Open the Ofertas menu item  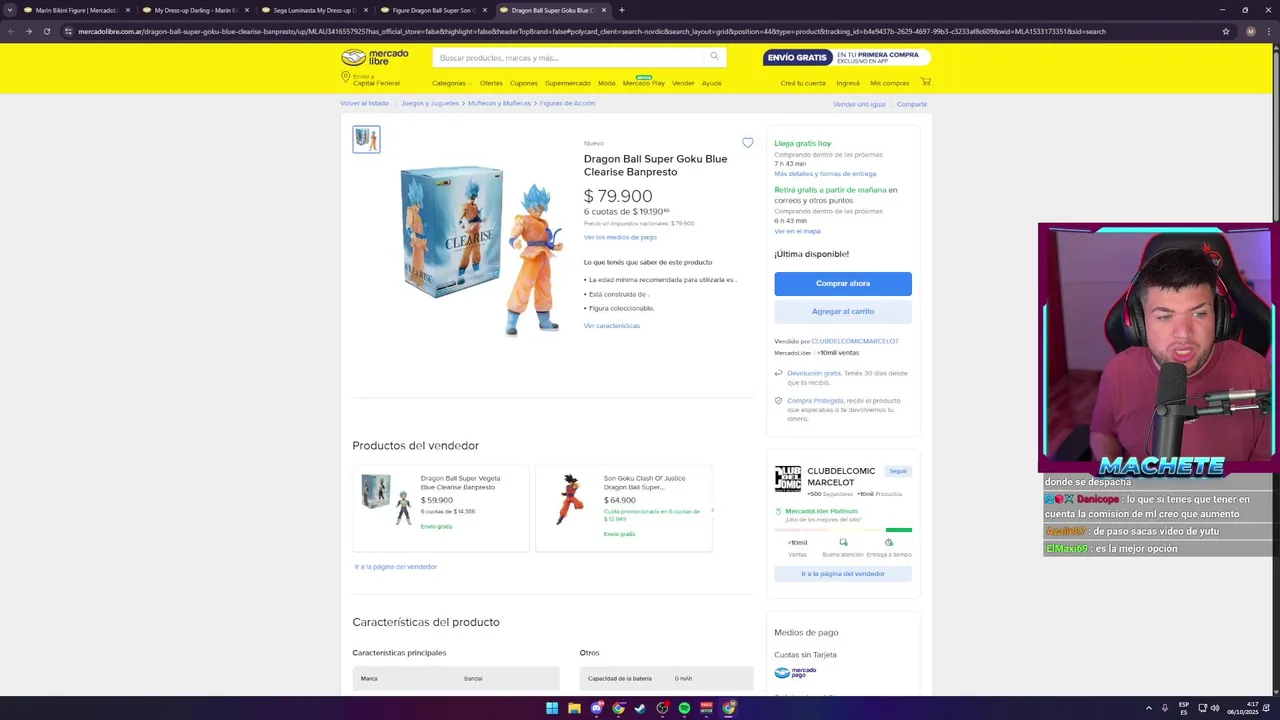[x=491, y=83]
